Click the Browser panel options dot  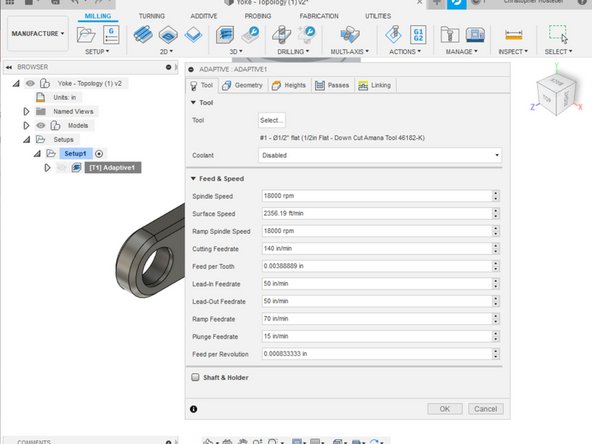pos(168,67)
